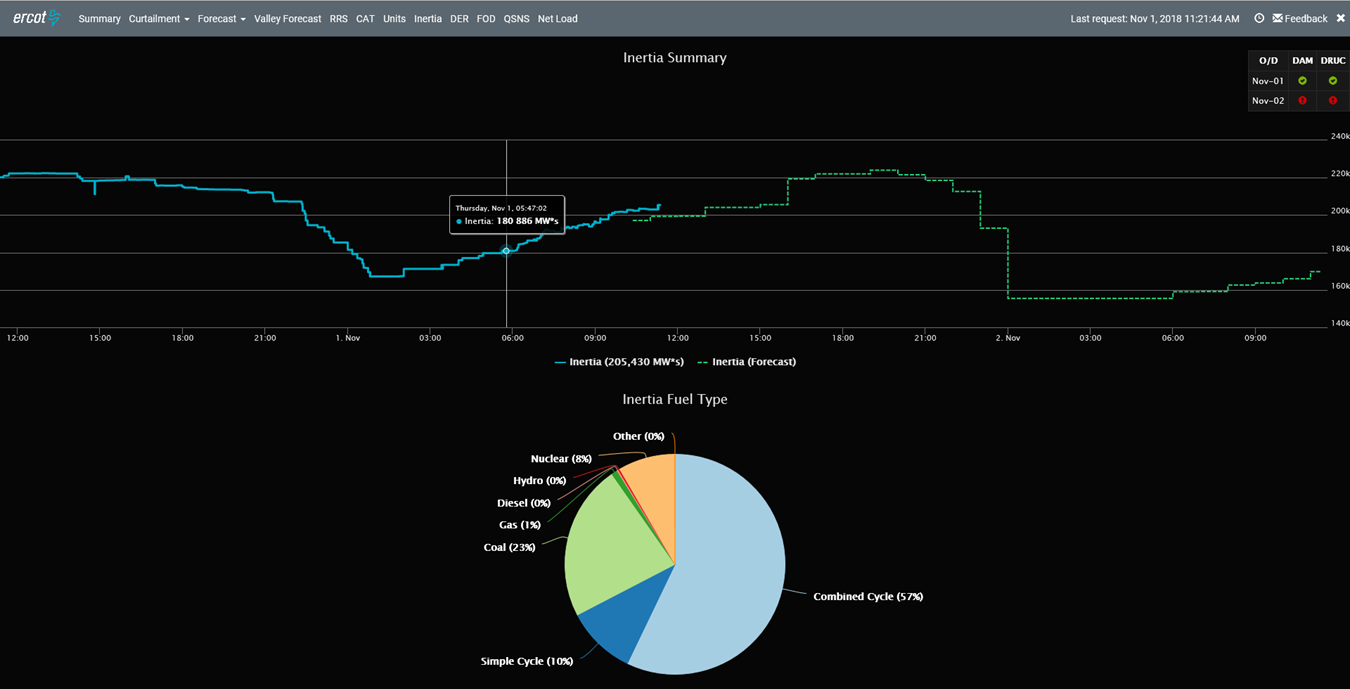Click the X dismiss icon in the top bar
This screenshot has width=1350, height=689.
click(1341, 17)
